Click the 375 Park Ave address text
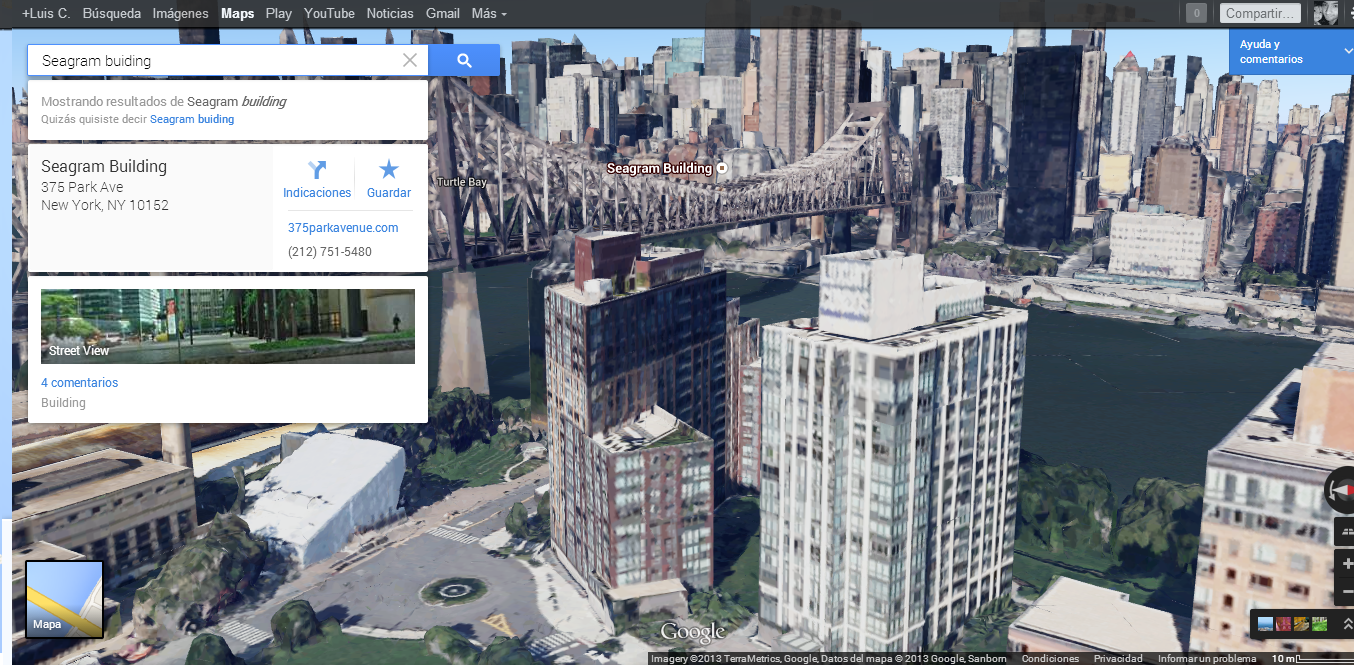The width and height of the screenshot is (1356, 666). point(82,187)
